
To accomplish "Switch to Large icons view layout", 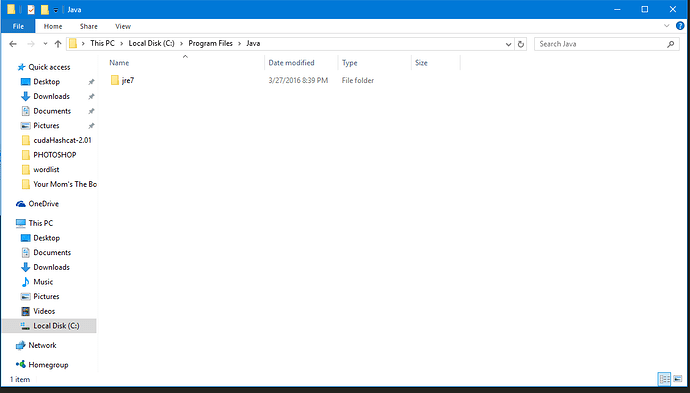I will pos(678,379).
